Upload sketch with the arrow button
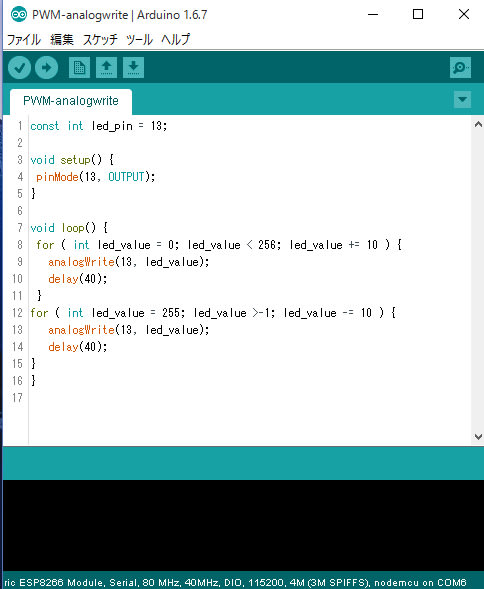484x589 pixels. point(47,68)
